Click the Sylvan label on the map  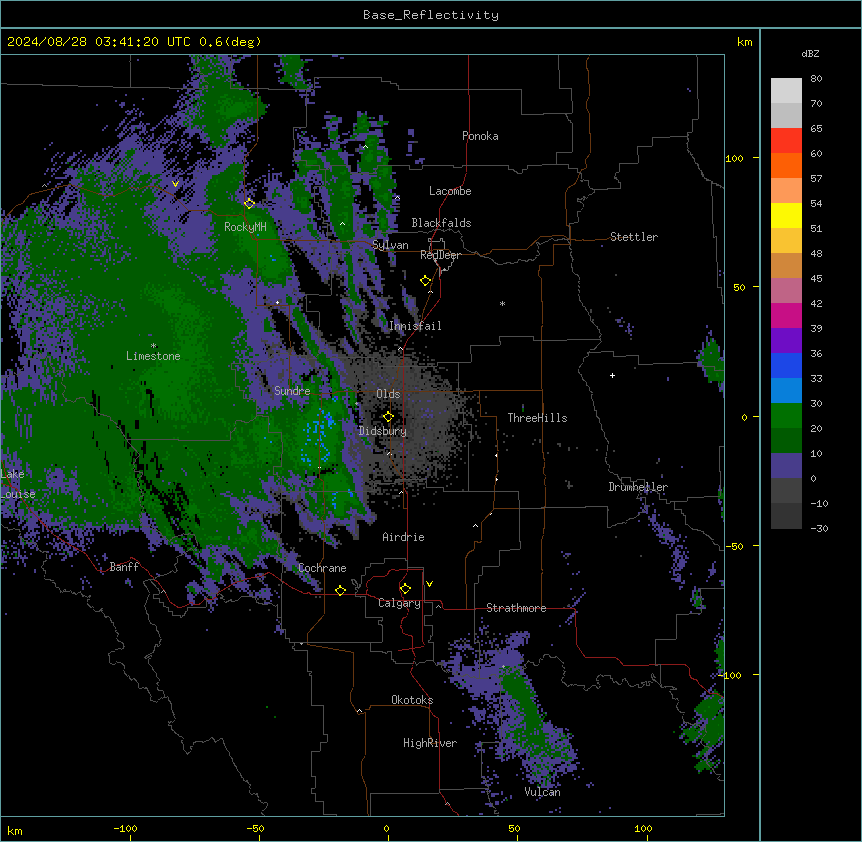coord(390,245)
